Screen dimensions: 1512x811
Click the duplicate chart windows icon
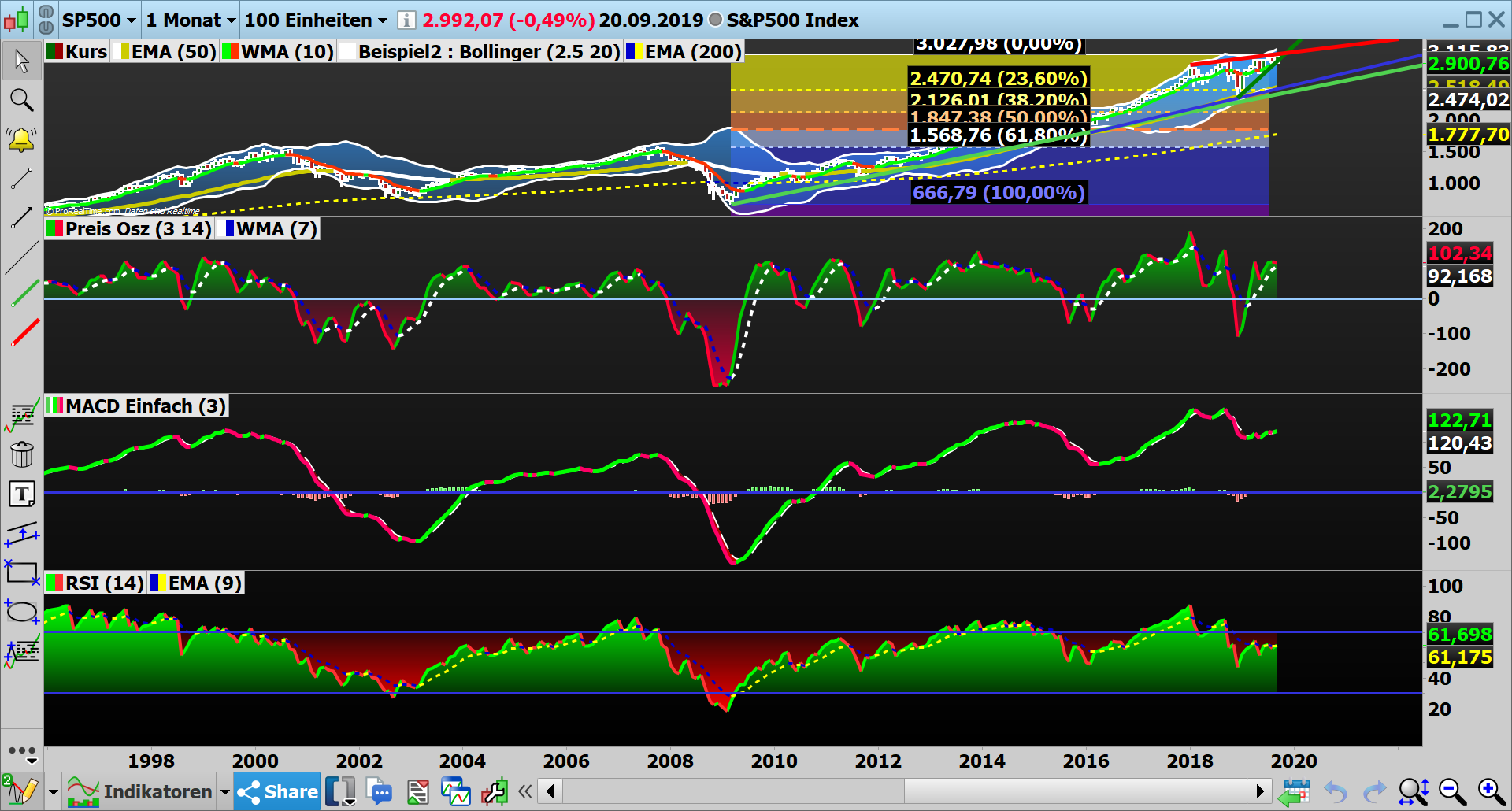456,791
